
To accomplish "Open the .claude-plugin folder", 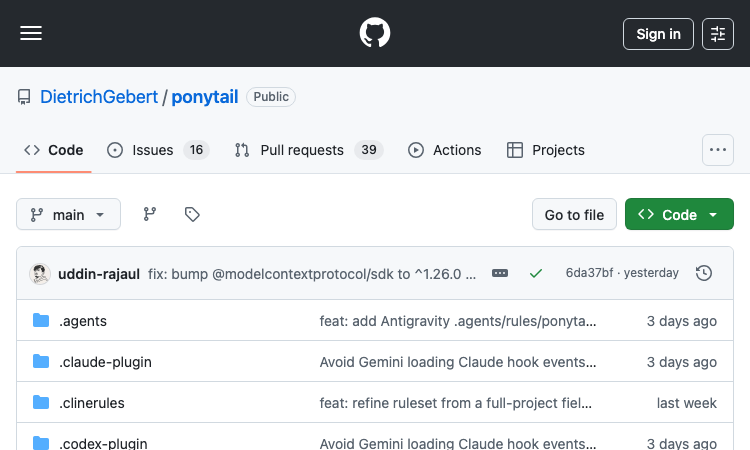I will [105, 362].
